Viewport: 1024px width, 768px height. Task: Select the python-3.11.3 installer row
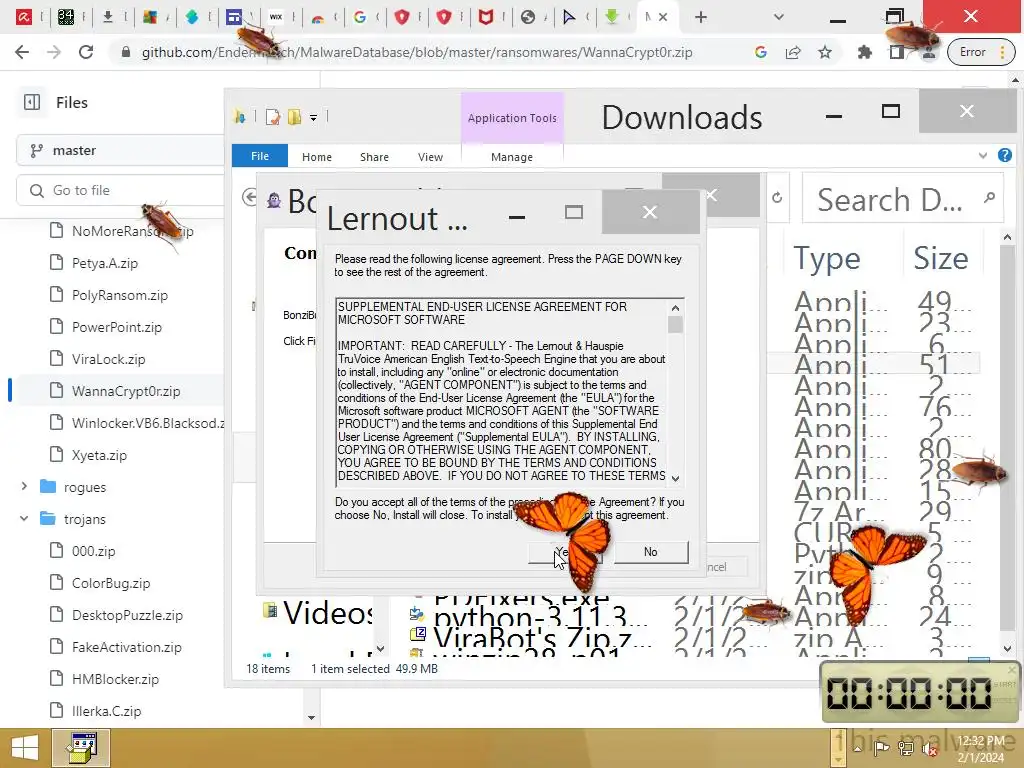[x=530, y=616]
